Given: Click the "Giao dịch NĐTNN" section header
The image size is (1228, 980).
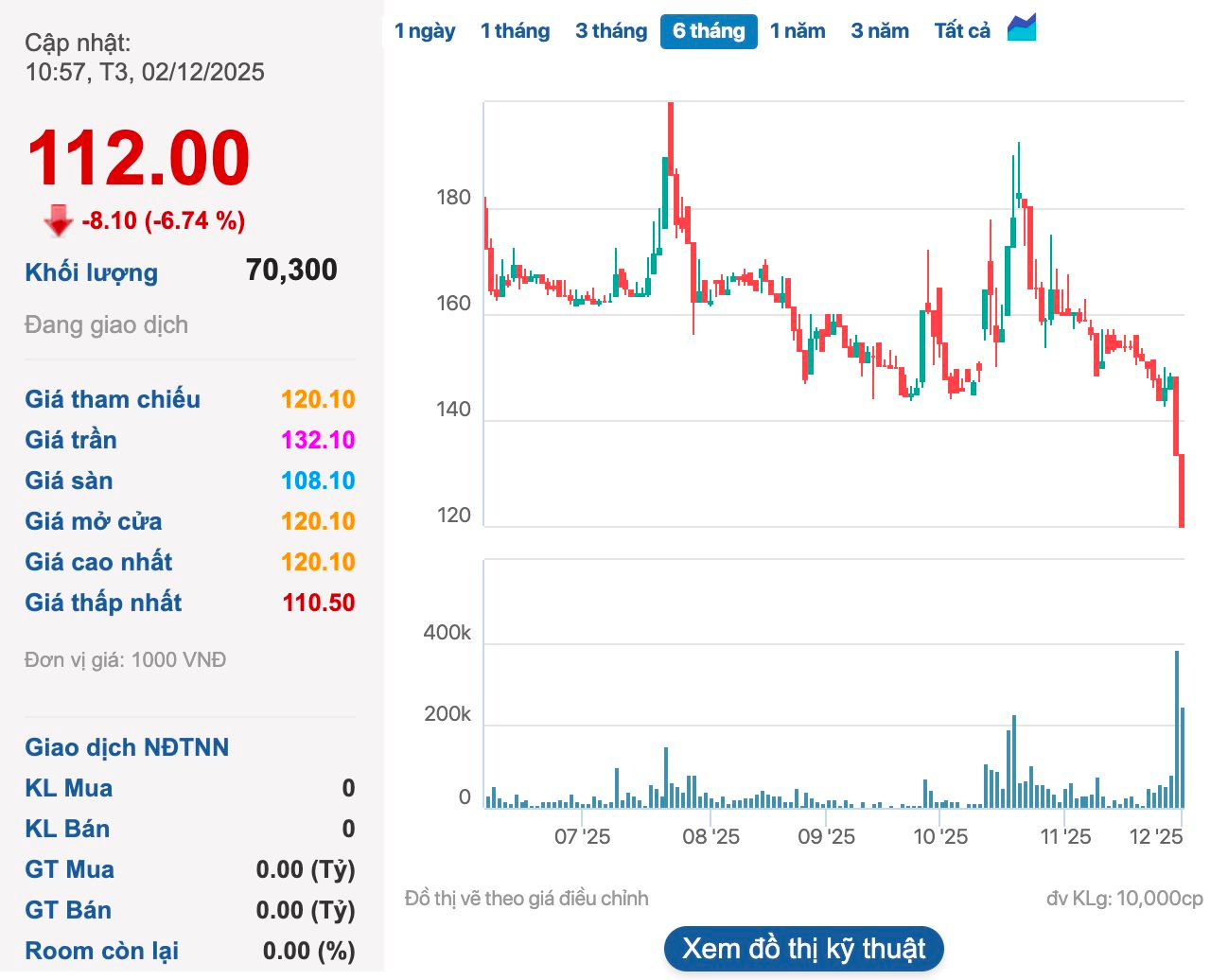Looking at the screenshot, I should [x=127, y=747].
